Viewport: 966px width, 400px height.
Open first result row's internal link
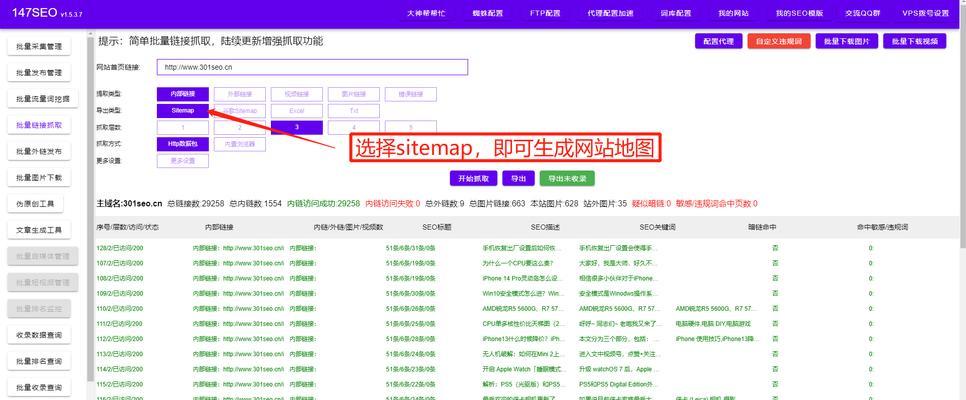(x=238, y=248)
